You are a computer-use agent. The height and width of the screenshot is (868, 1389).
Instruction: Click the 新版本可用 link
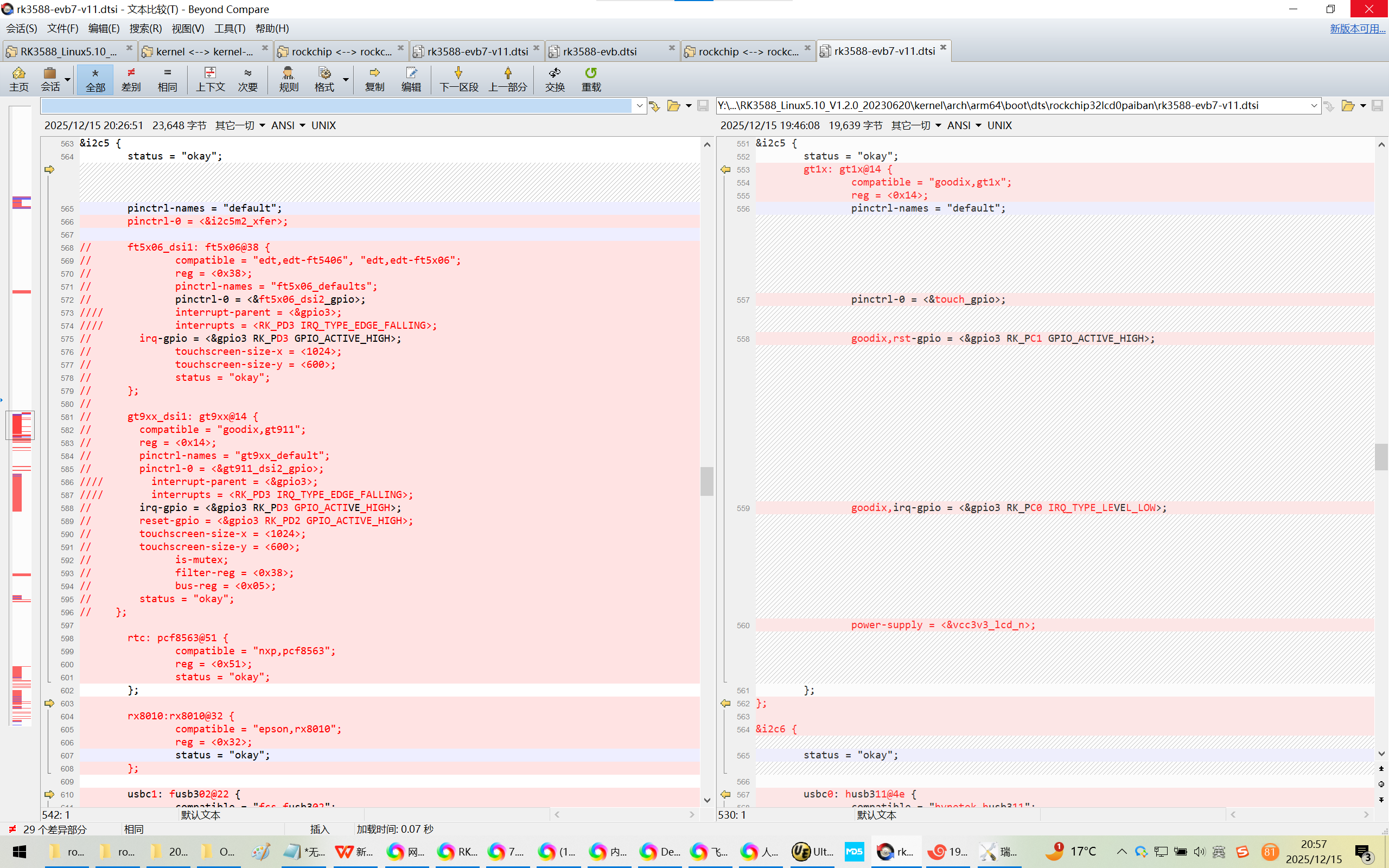(x=1357, y=28)
